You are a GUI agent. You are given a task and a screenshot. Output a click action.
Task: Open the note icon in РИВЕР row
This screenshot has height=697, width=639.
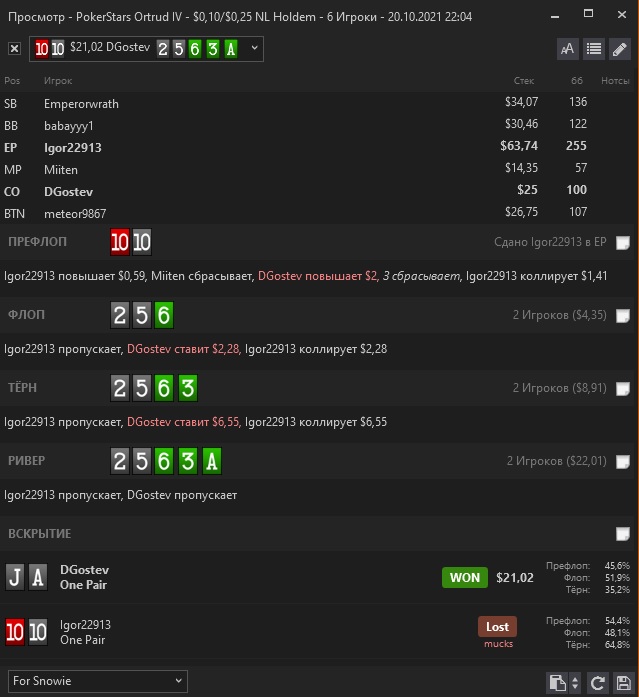tap(623, 461)
